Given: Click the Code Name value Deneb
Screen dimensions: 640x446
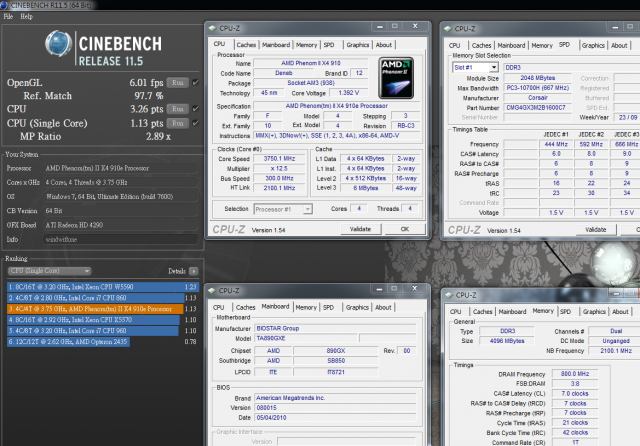Looking at the screenshot, I should 284,73.
